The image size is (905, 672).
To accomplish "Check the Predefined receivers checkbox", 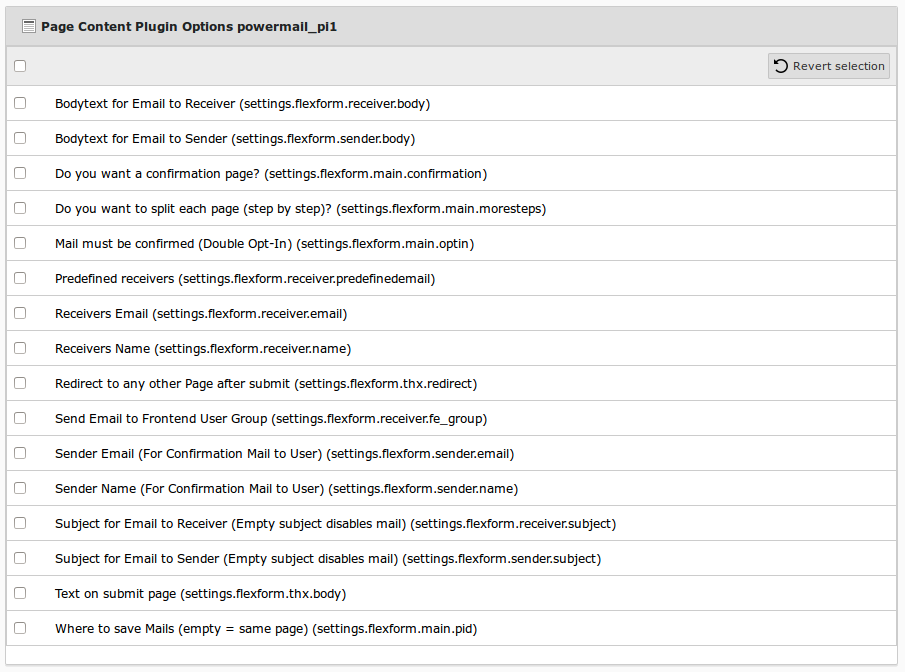I will tap(20, 278).
